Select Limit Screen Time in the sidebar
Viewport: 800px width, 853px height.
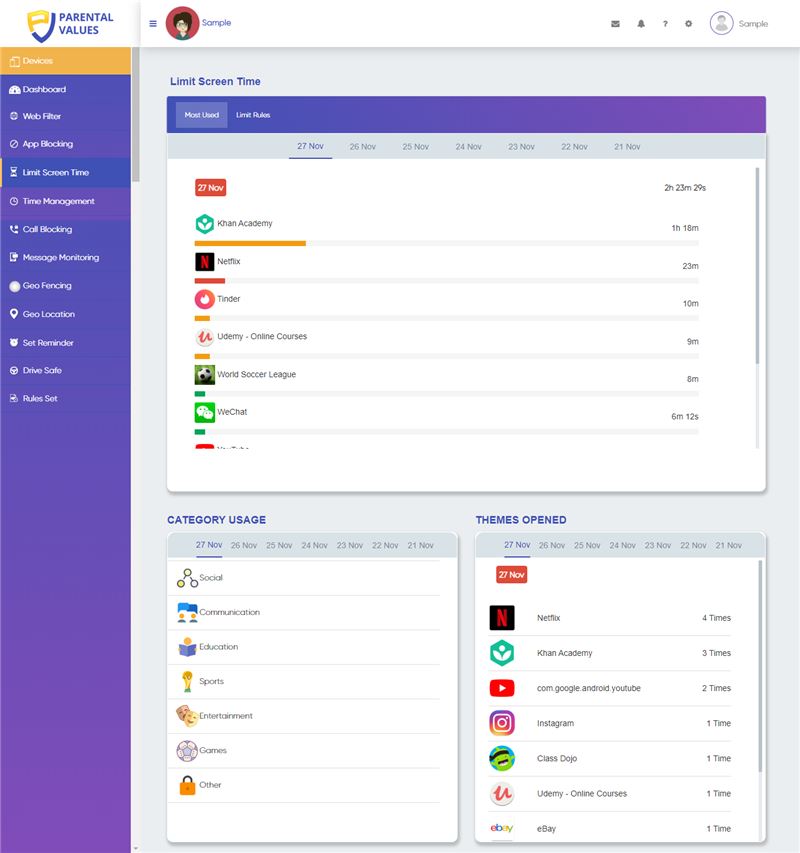click(x=65, y=172)
